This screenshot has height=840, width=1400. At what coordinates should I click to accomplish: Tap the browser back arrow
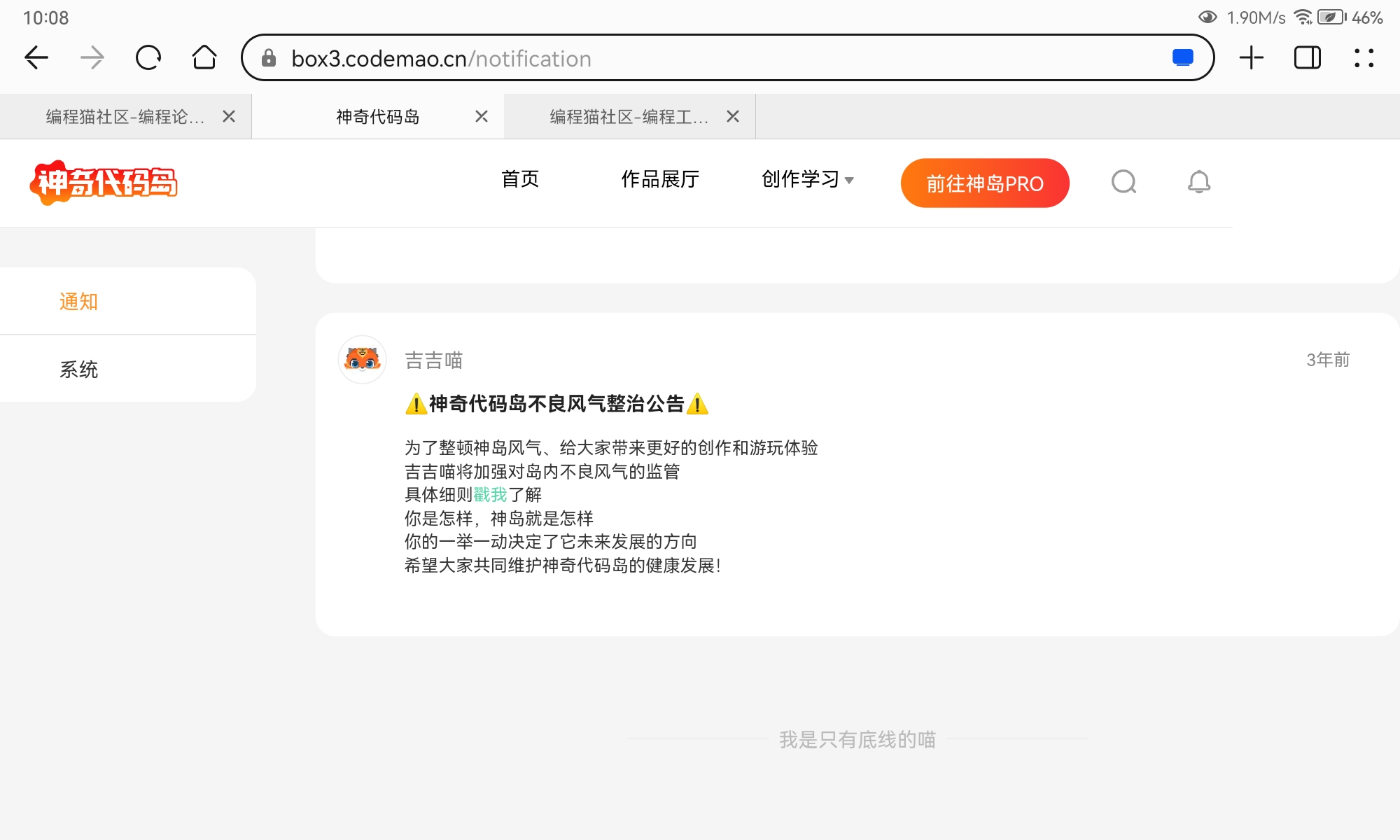36,57
